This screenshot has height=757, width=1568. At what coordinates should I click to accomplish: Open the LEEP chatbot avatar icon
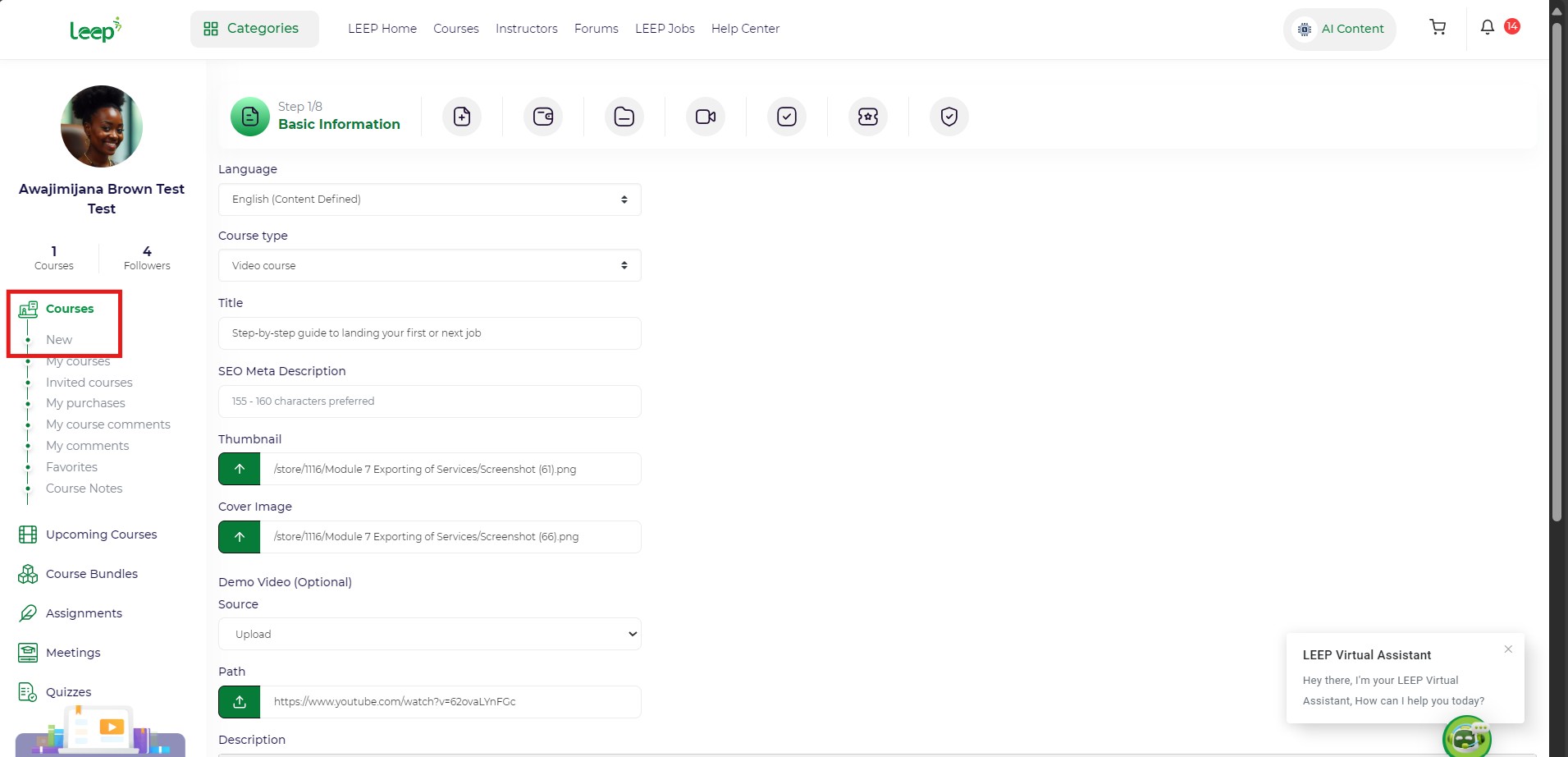click(1466, 737)
